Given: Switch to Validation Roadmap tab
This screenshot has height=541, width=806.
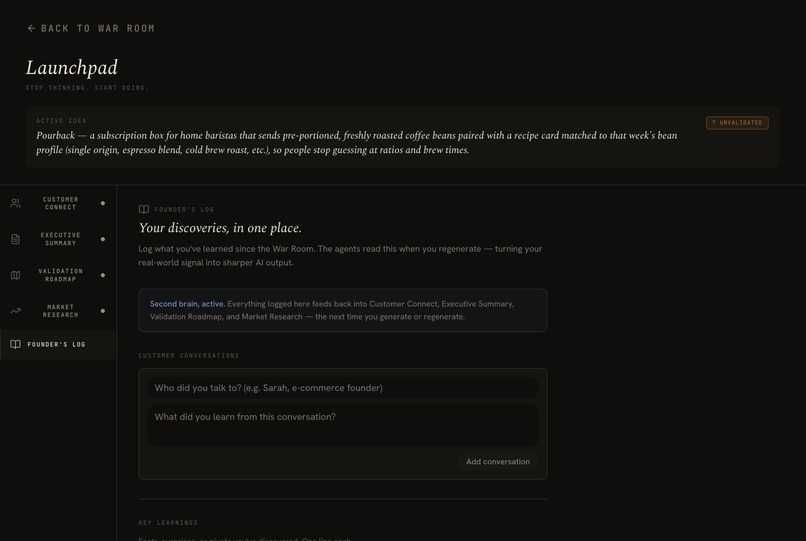Looking at the screenshot, I should (x=58, y=275).
